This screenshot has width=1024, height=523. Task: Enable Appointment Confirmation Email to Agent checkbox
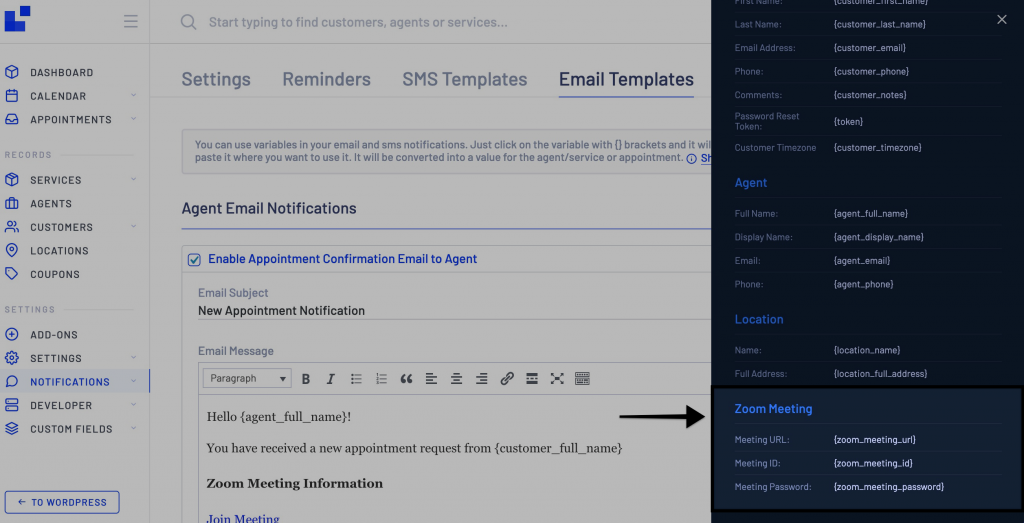click(x=194, y=260)
